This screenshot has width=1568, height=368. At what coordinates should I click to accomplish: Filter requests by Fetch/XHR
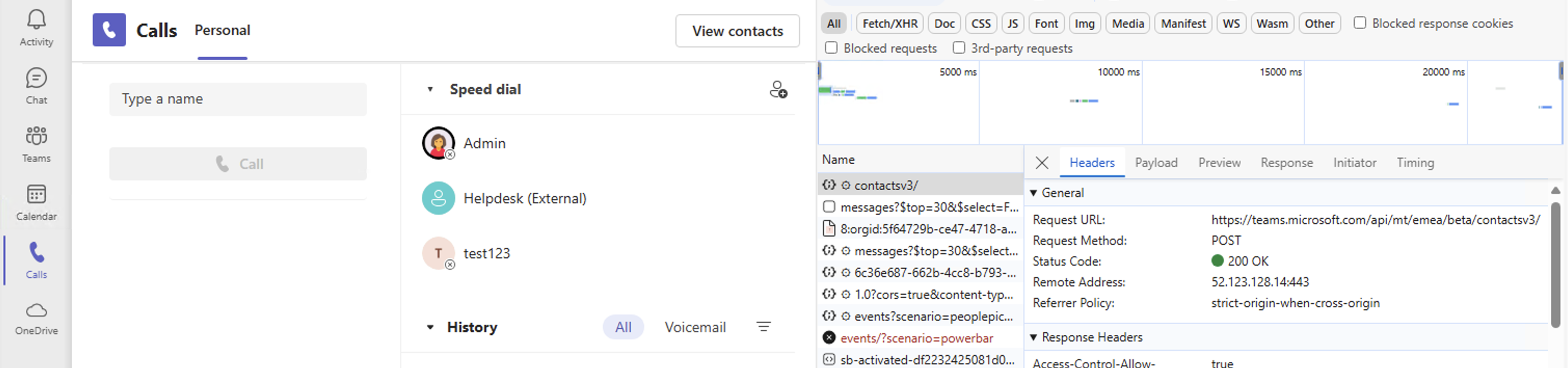pos(889,23)
